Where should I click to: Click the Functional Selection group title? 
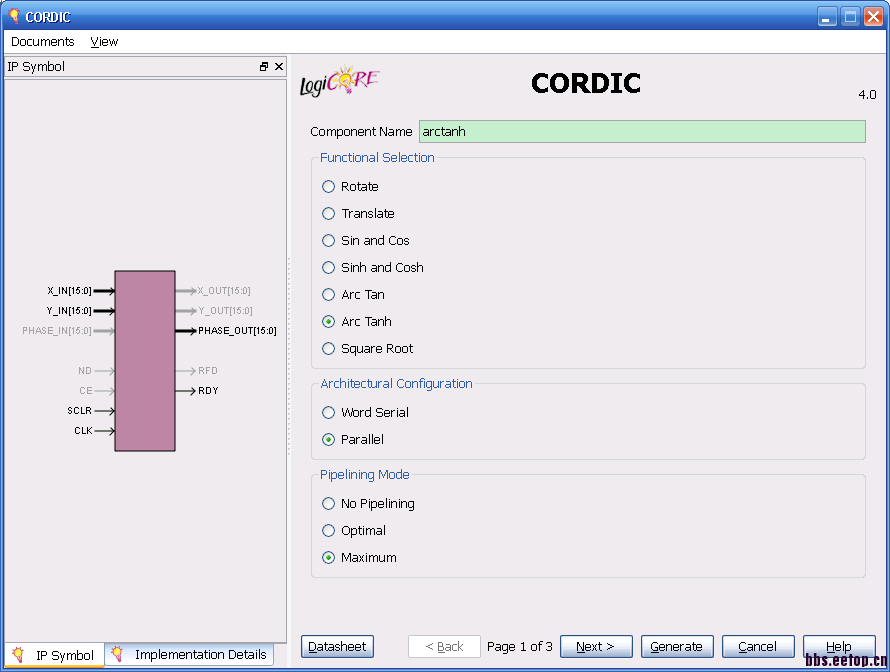point(377,158)
